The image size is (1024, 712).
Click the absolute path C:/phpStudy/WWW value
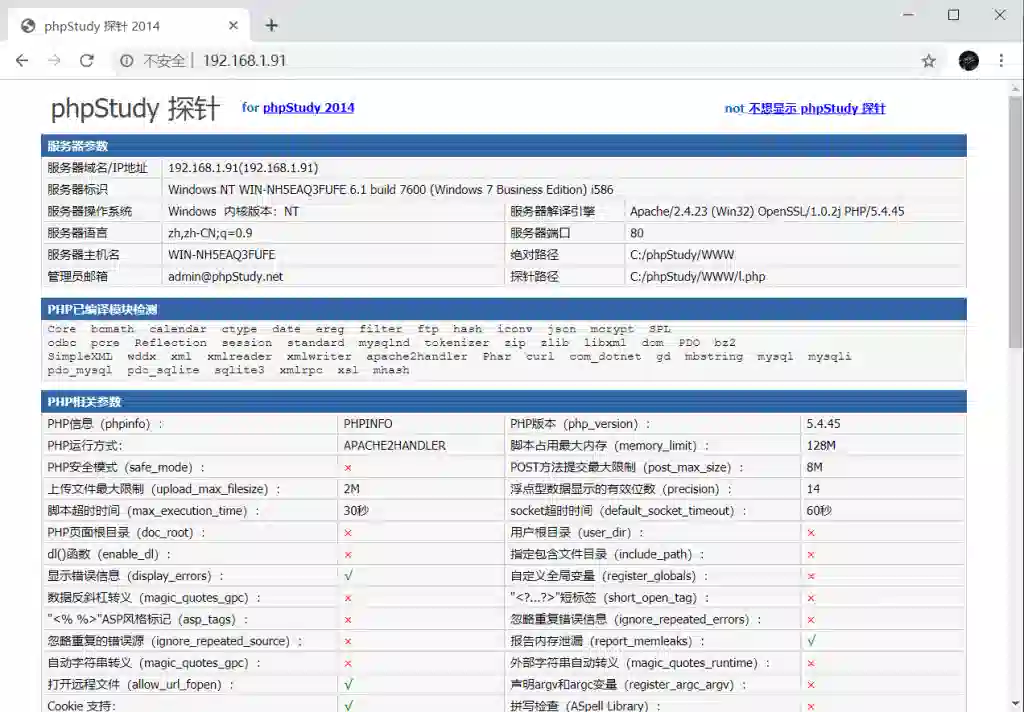pos(682,255)
